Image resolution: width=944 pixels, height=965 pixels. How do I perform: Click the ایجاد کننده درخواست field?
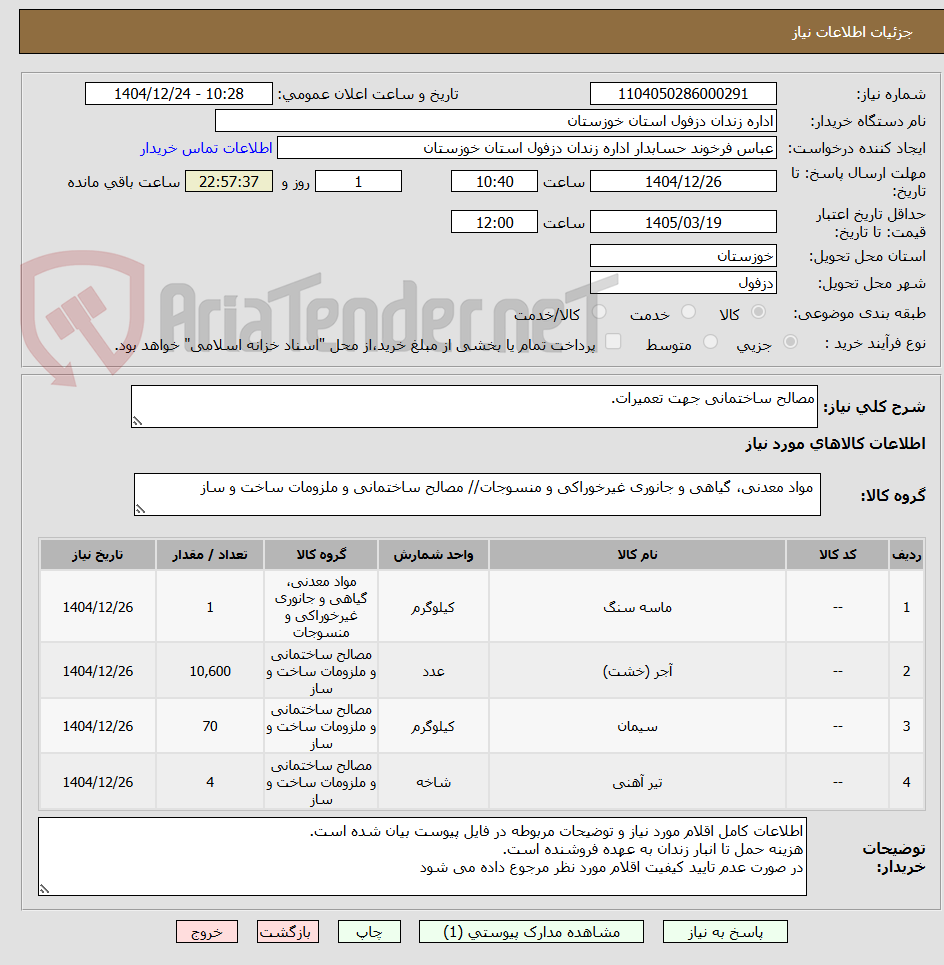pyautogui.click(x=527, y=148)
